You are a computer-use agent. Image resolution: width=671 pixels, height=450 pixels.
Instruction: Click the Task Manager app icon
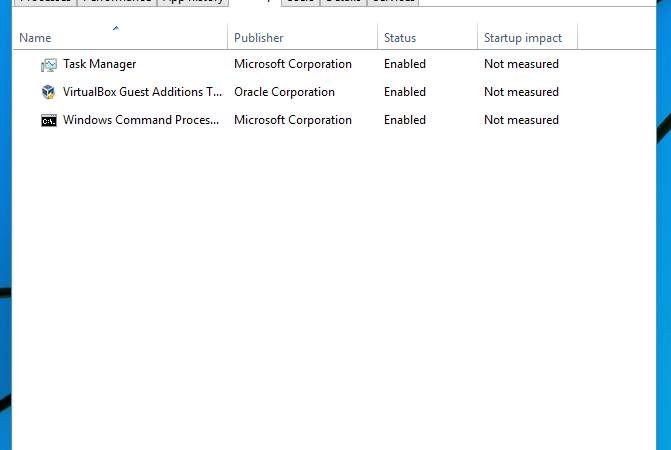pyautogui.click(x=49, y=65)
